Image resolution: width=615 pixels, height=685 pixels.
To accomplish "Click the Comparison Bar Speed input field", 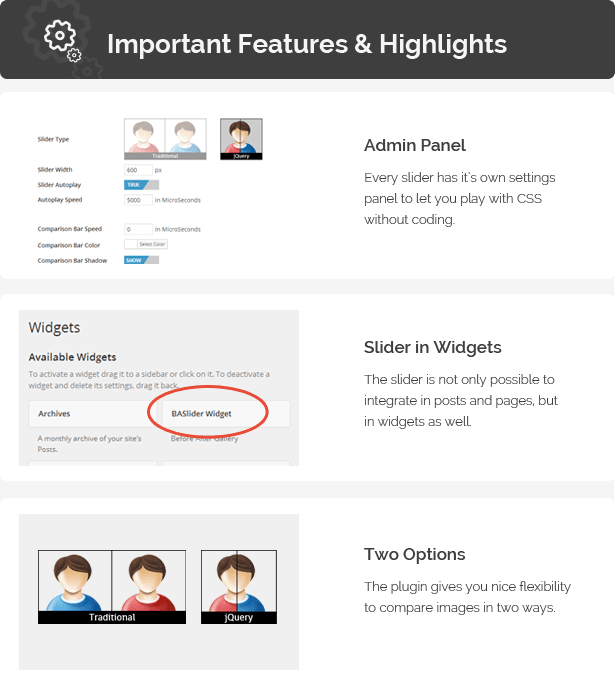I will tap(137, 229).
